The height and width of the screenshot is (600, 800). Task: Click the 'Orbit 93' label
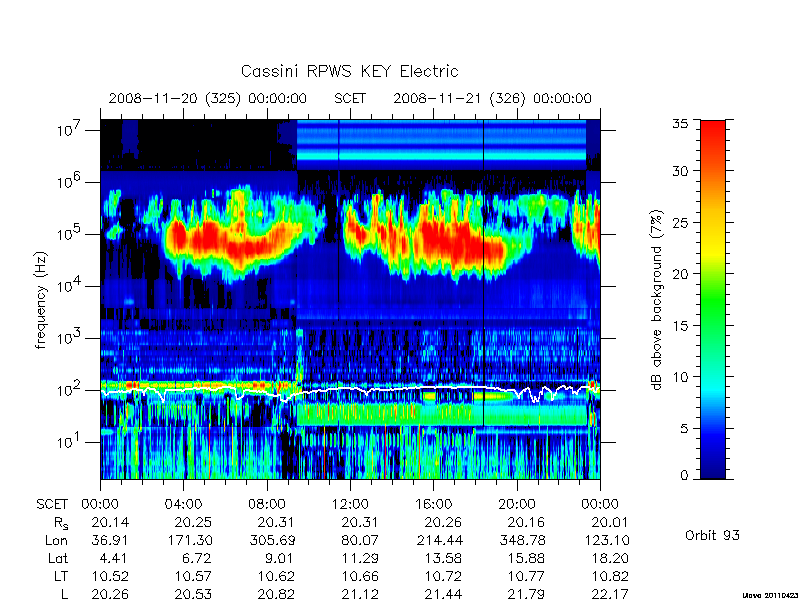(x=712, y=535)
